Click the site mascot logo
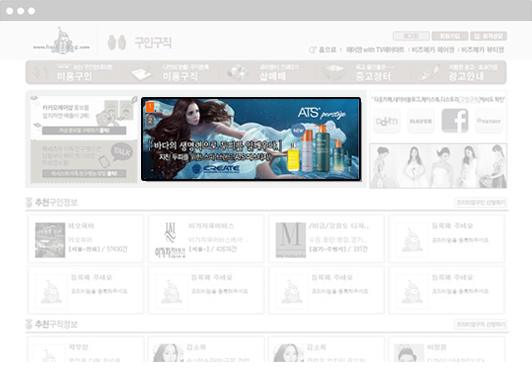Viewport: 532px width, 368px height. click(x=62, y=41)
